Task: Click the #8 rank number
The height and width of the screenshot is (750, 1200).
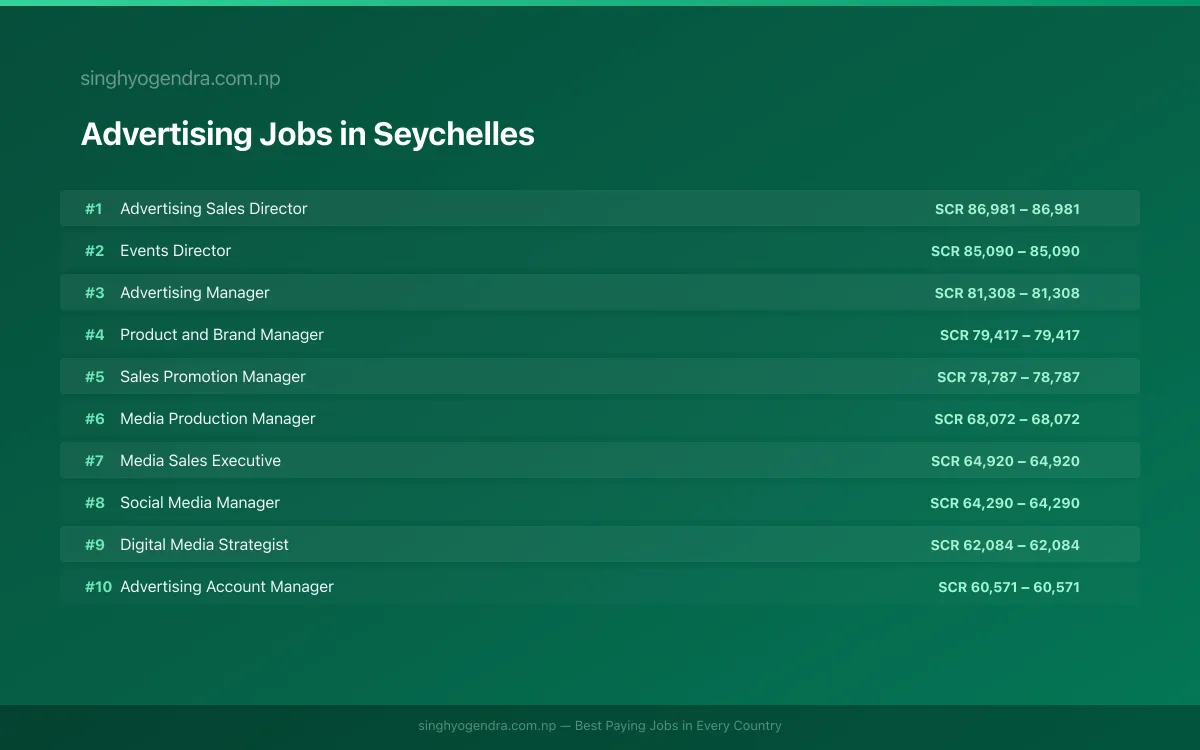Action: pos(94,503)
